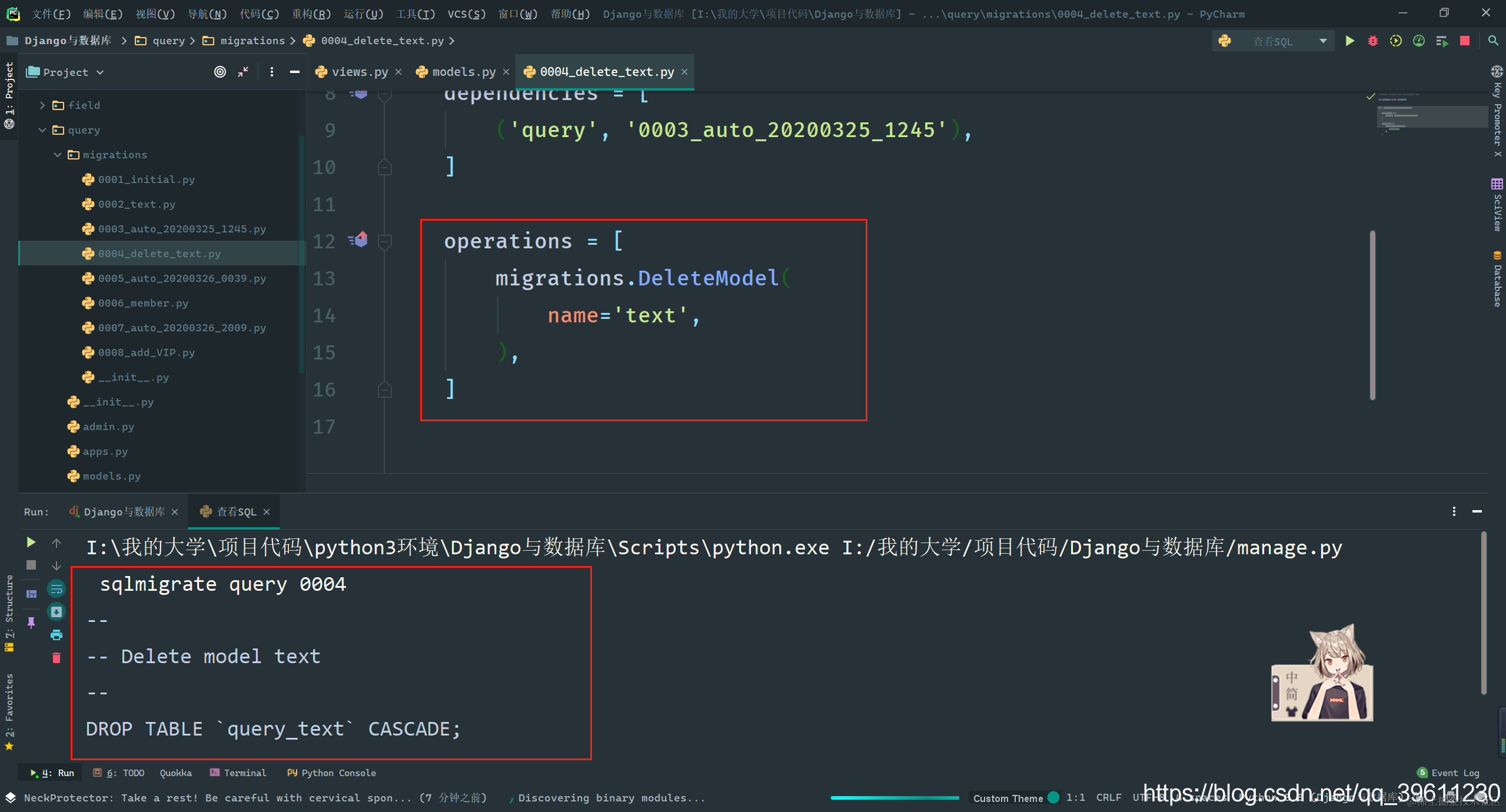Open Project panel options menu

coord(271,72)
